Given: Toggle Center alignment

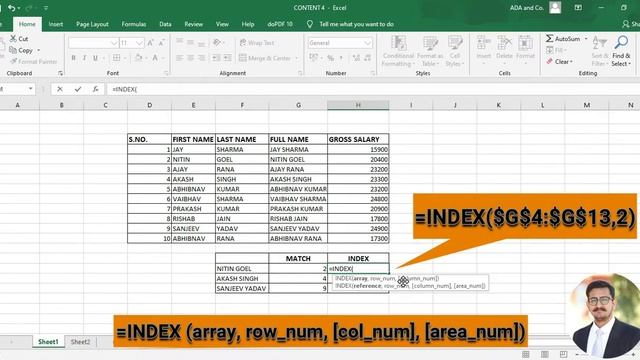Looking at the screenshot, I should (x=191, y=58).
